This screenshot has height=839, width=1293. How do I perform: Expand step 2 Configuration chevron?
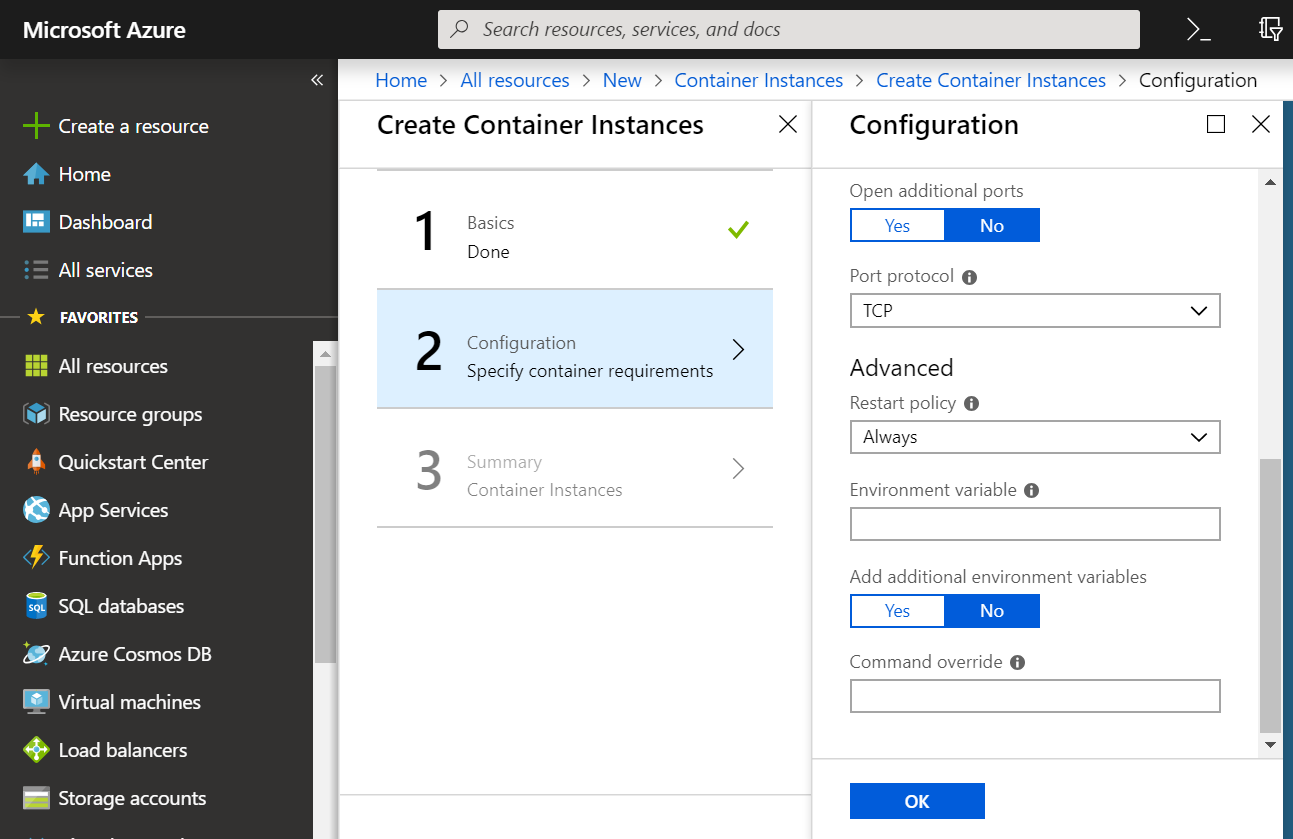[738, 349]
